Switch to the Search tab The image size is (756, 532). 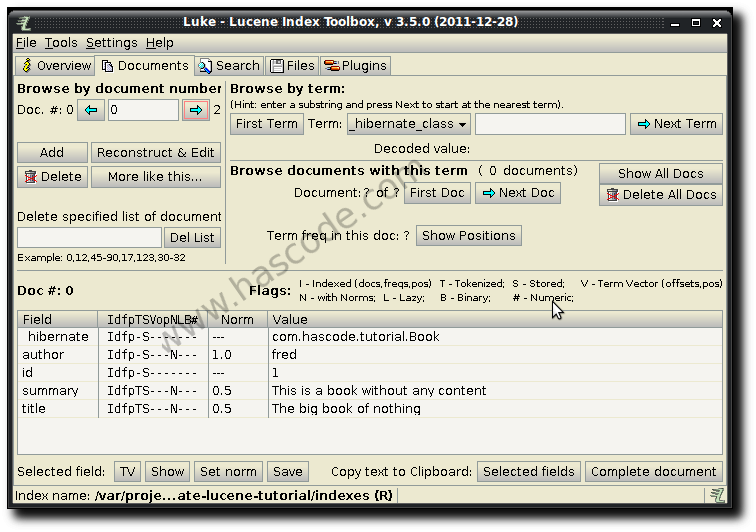coord(229,66)
